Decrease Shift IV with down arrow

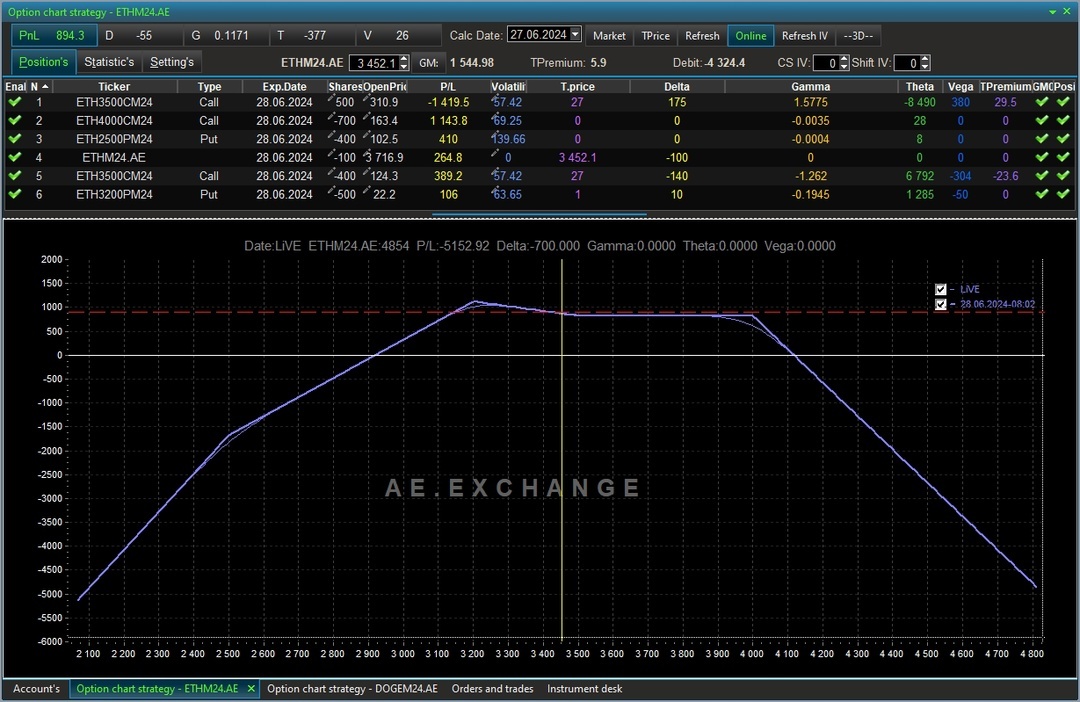tap(926, 67)
